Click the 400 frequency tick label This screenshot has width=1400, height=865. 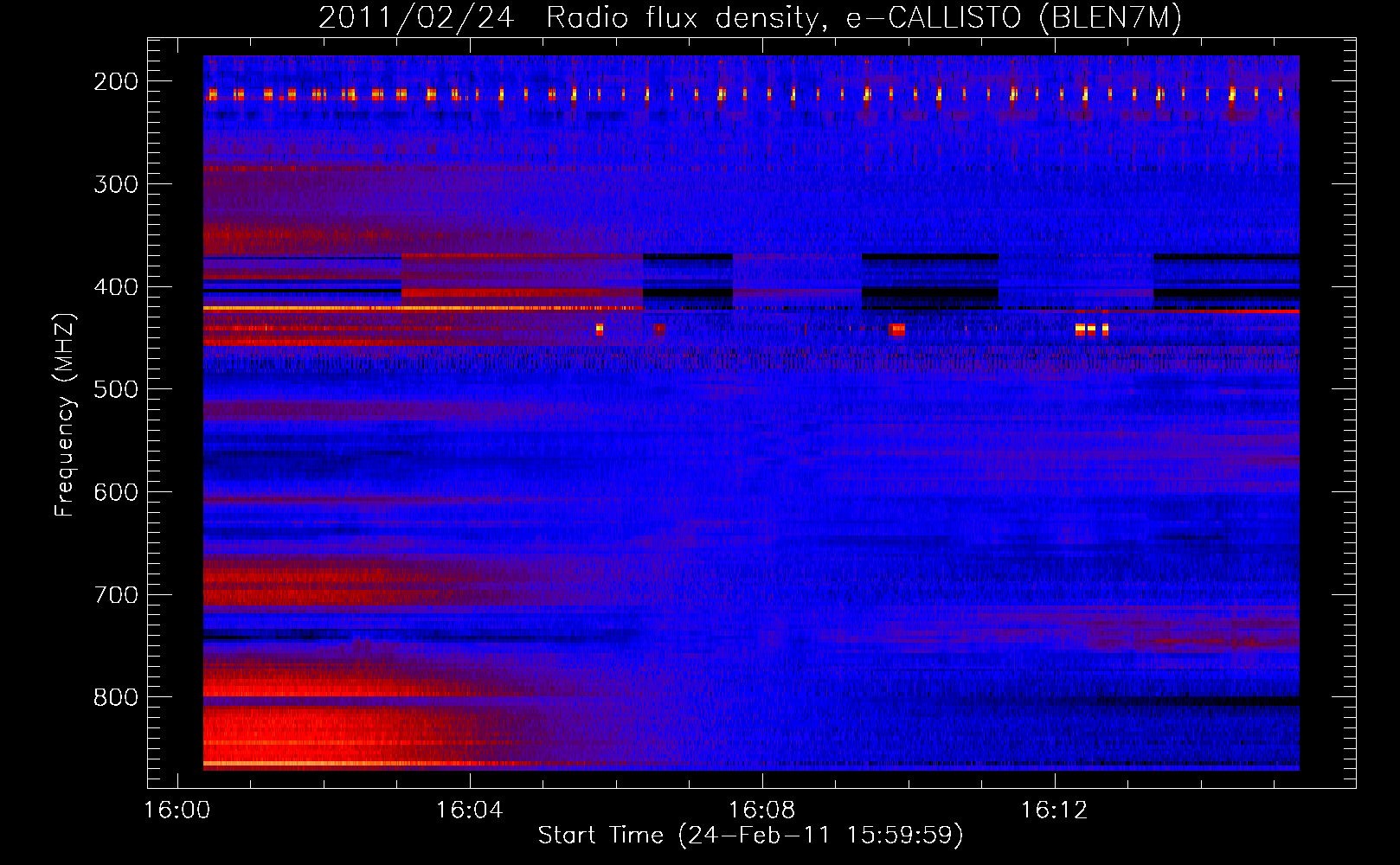pyautogui.click(x=116, y=287)
